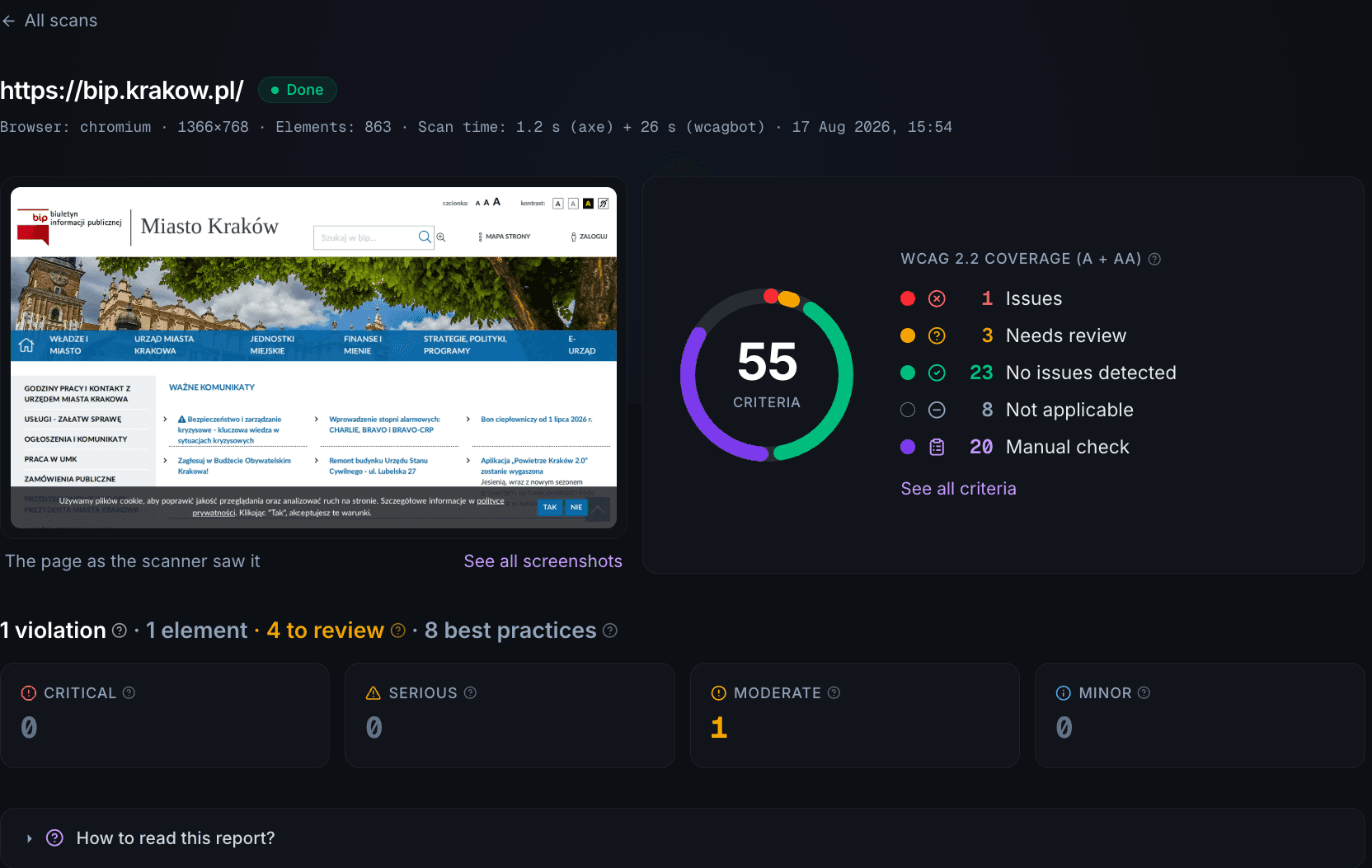
Task: Click the orange dot beside Needs review
Action: click(908, 335)
